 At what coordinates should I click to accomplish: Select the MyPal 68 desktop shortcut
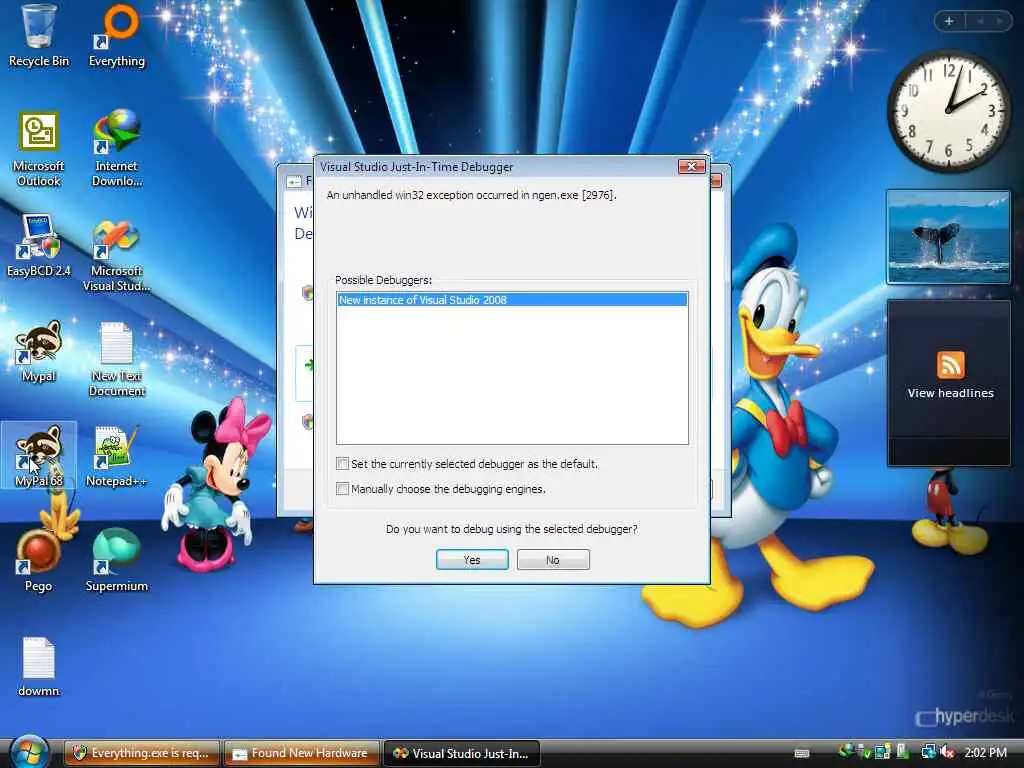39,456
